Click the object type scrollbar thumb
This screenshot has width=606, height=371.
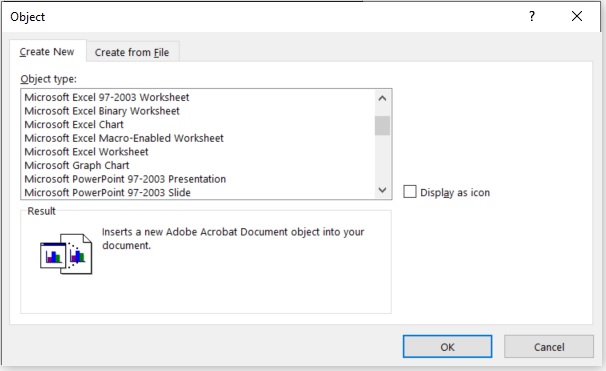pyautogui.click(x=382, y=126)
